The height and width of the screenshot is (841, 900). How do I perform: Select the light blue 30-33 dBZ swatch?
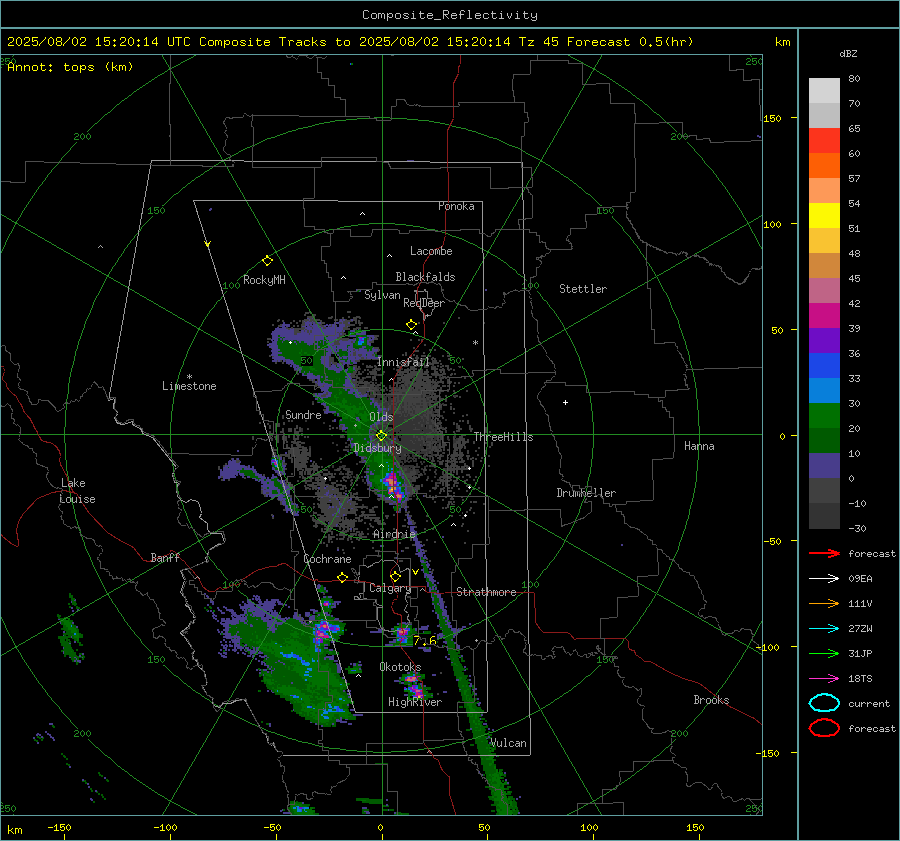[x=824, y=391]
